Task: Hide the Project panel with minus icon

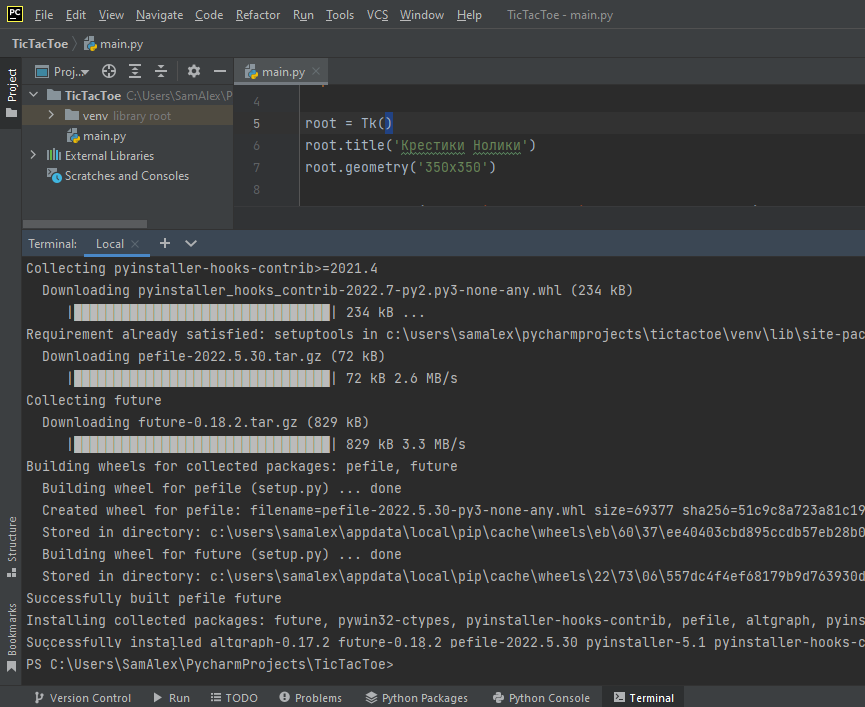Action: (x=220, y=71)
